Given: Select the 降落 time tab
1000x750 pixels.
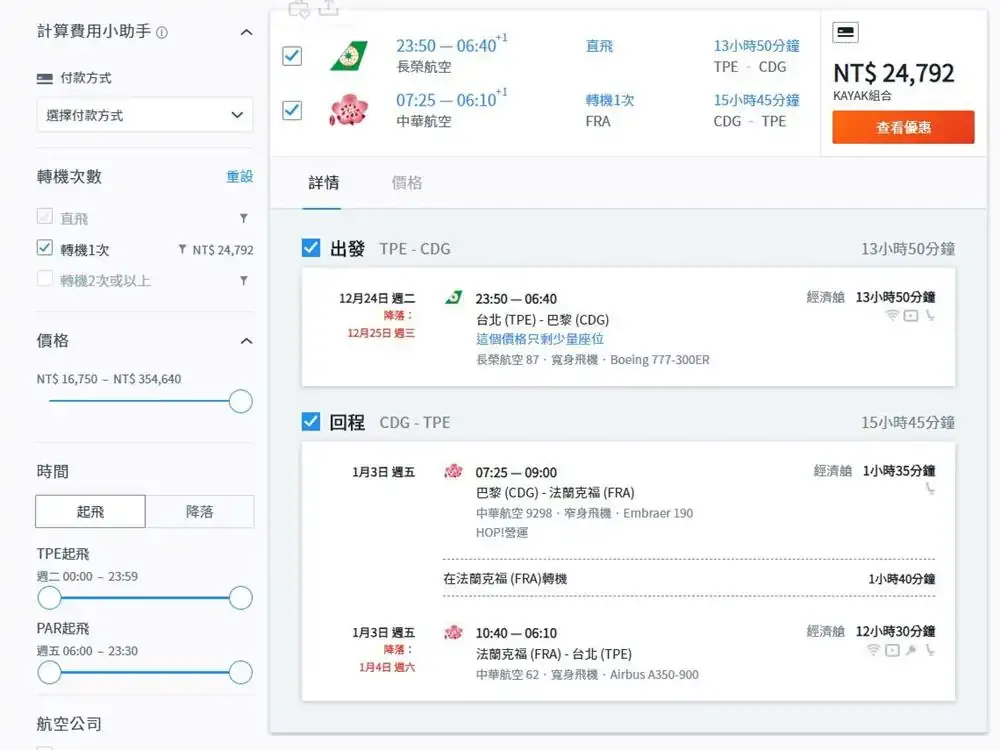Looking at the screenshot, I should [200, 511].
